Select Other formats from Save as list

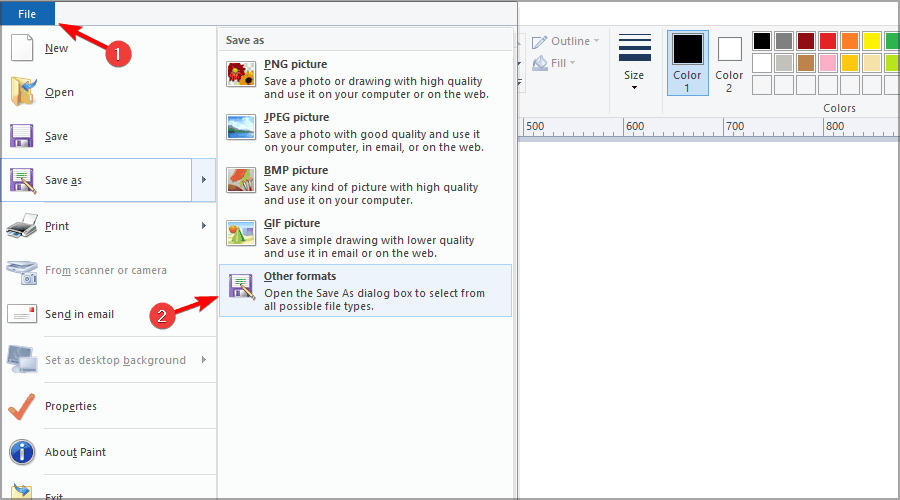[365, 290]
